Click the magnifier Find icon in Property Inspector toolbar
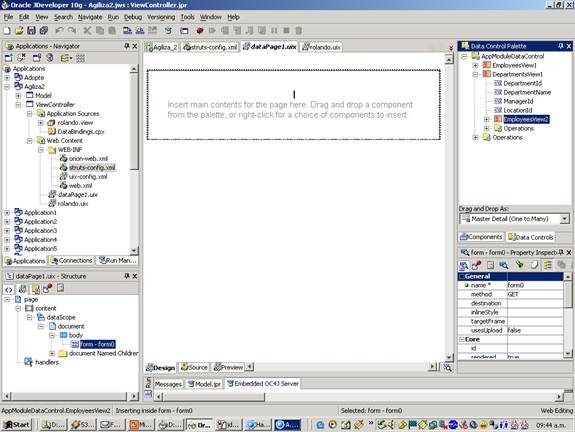Image resolution: width=575 pixels, height=432 pixels. pos(504,265)
